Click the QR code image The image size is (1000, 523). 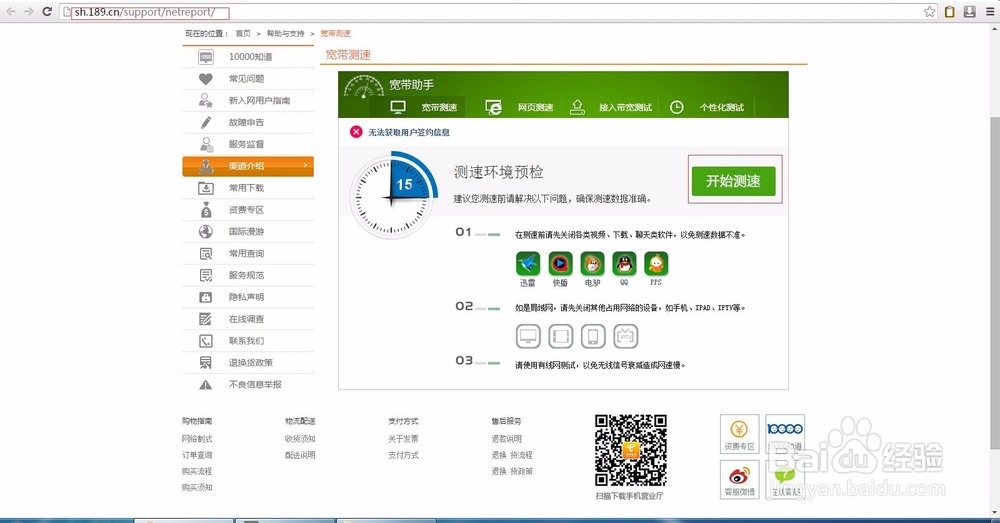[x=631, y=450]
